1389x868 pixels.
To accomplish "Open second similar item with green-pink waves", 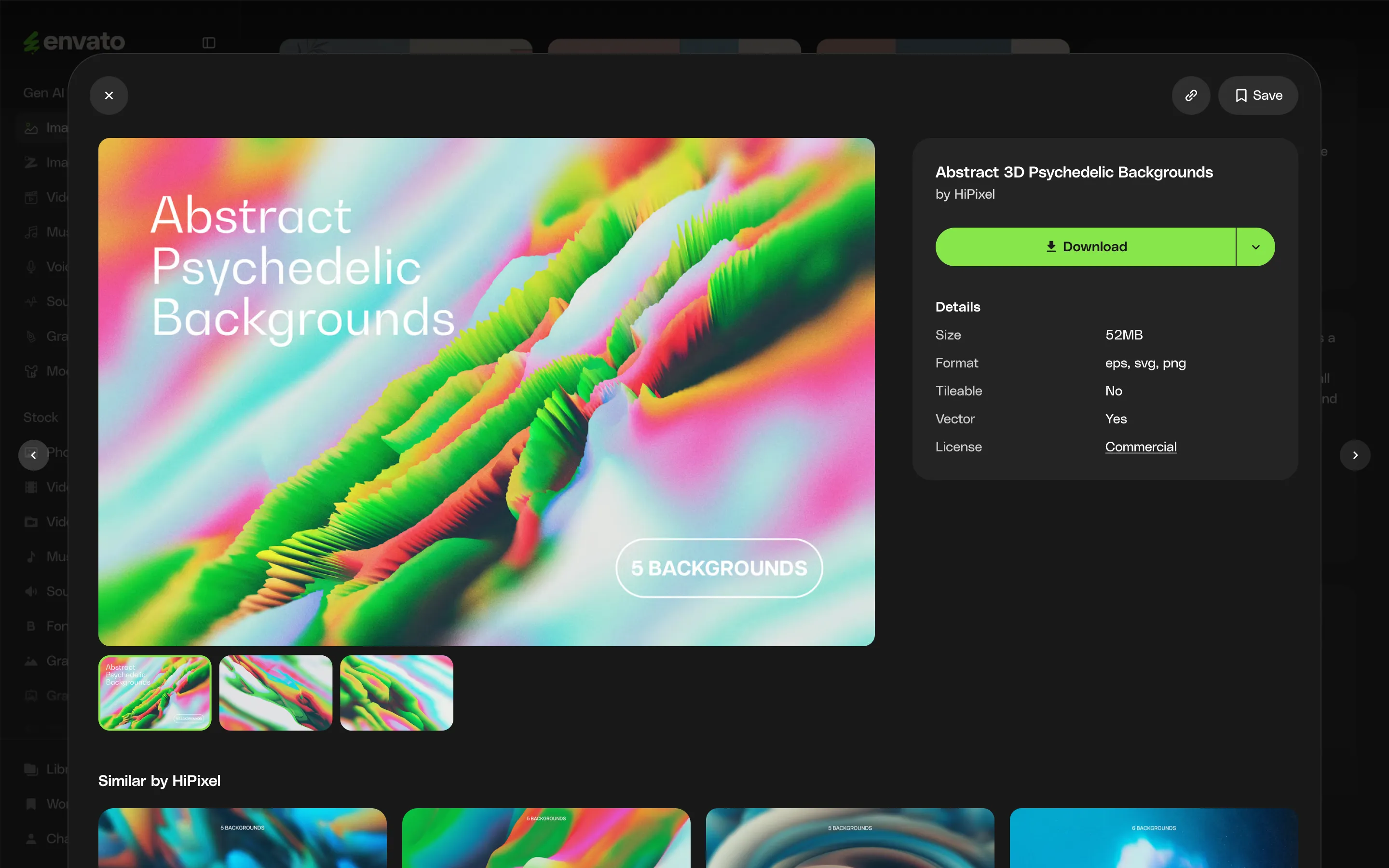I will pyautogui.click(x=546, y=838).
